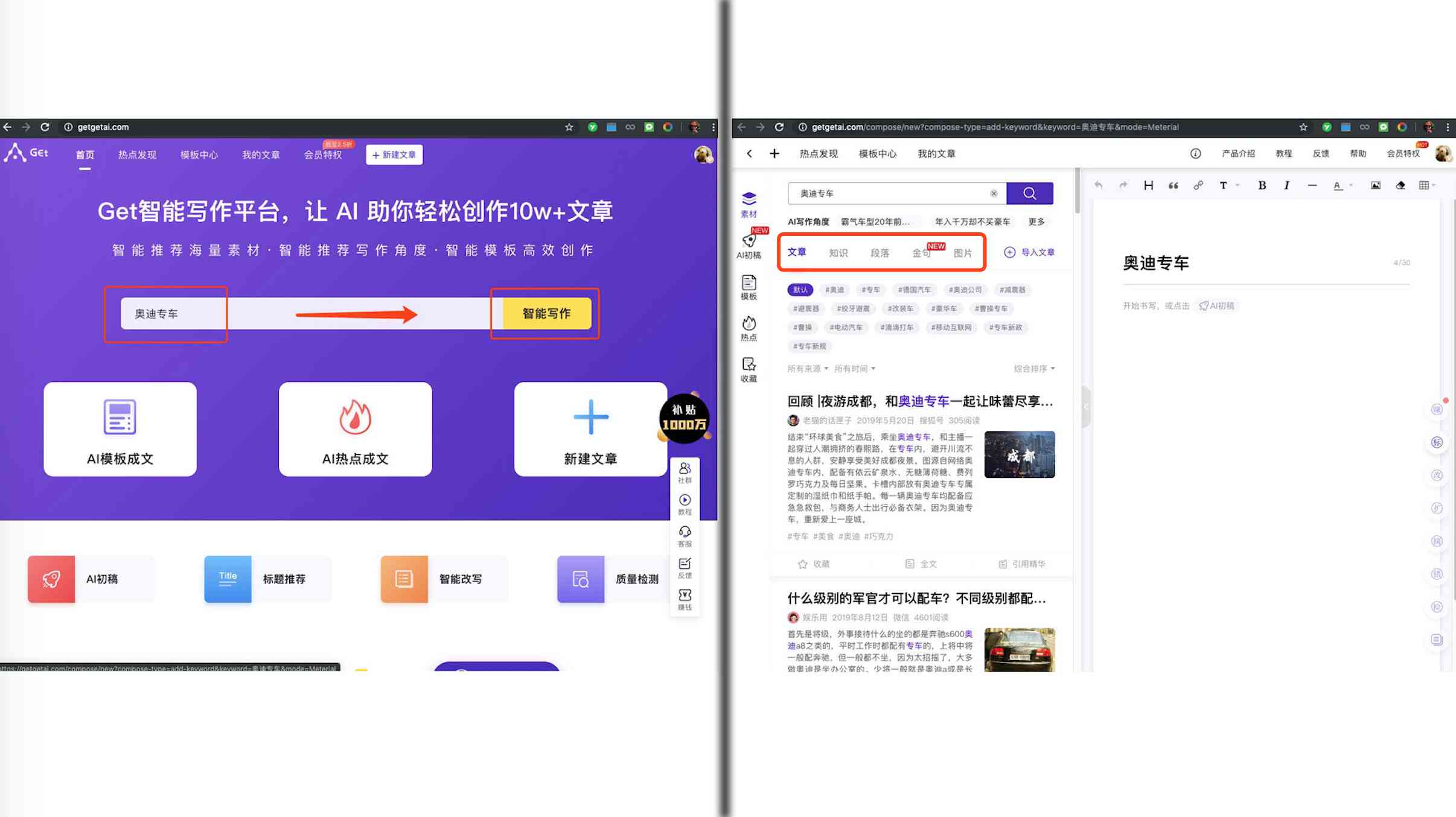Click 智能写作 button on homepage
The image size is (1456, 817).
[546, 313]
